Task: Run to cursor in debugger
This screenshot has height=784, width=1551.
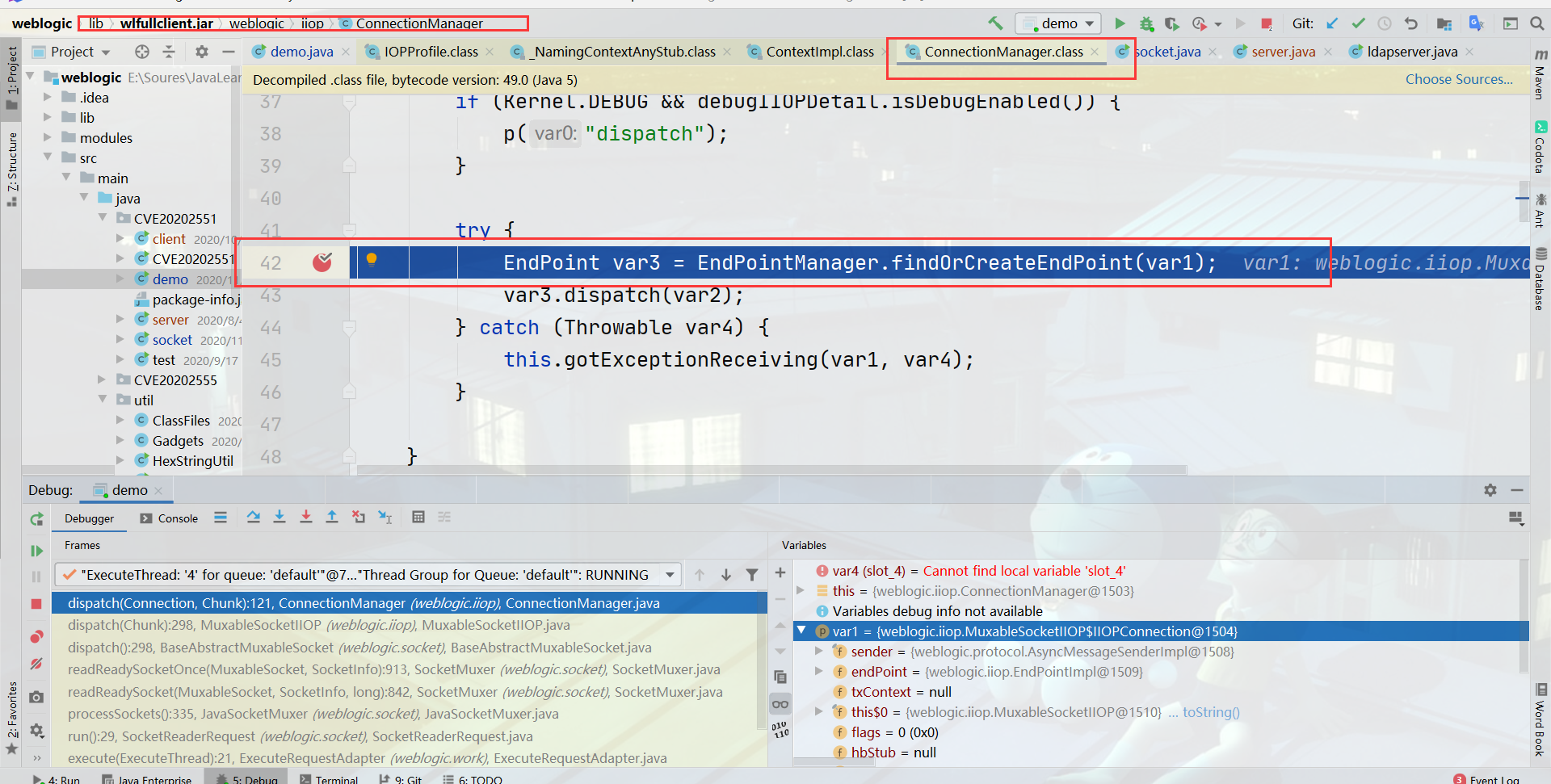Action: click(x=385, y=517)
